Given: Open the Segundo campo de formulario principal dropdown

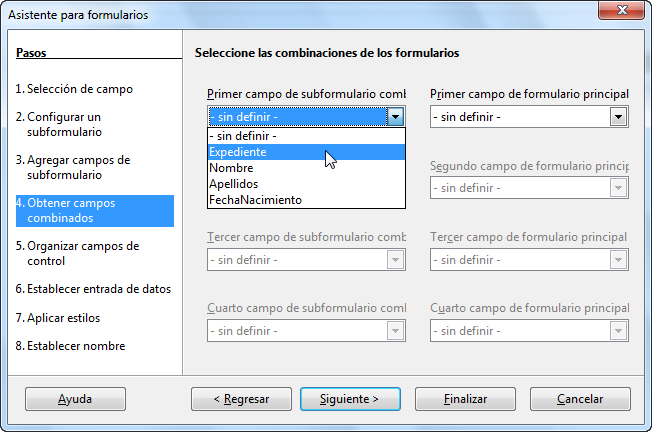Looking at the screenshot, I should coord(529,188).
